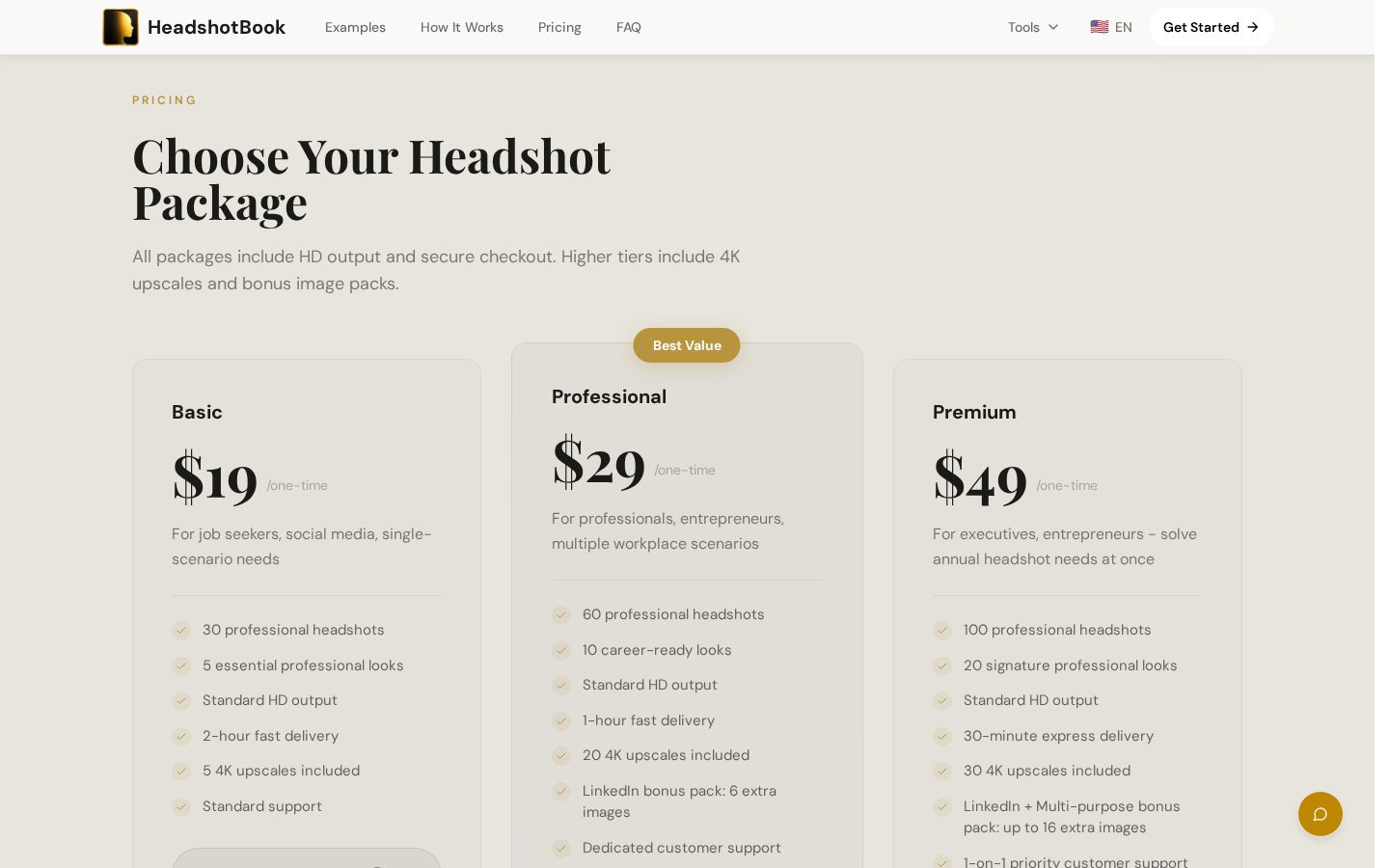1389x868 pixels.
Task: Click checkmark next to 30-minute express delivery
Action: coord(942,737)
